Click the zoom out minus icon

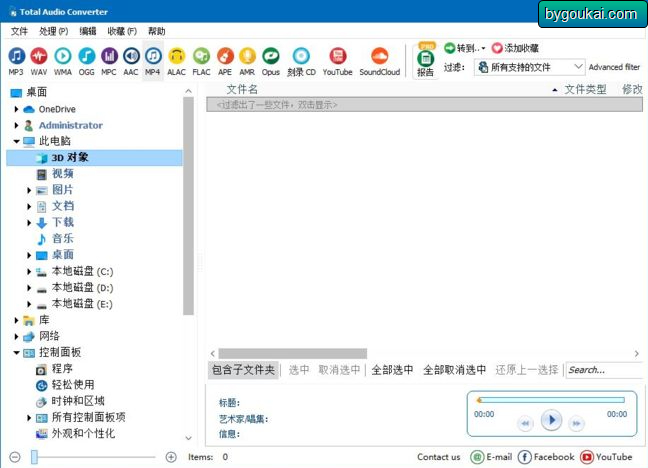15,457
